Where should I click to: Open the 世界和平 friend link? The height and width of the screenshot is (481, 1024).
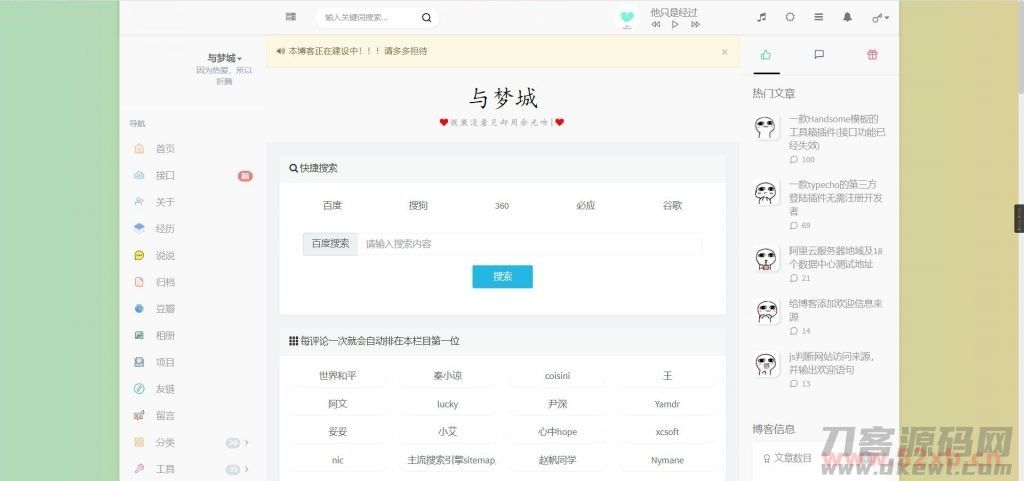point(338,376)
